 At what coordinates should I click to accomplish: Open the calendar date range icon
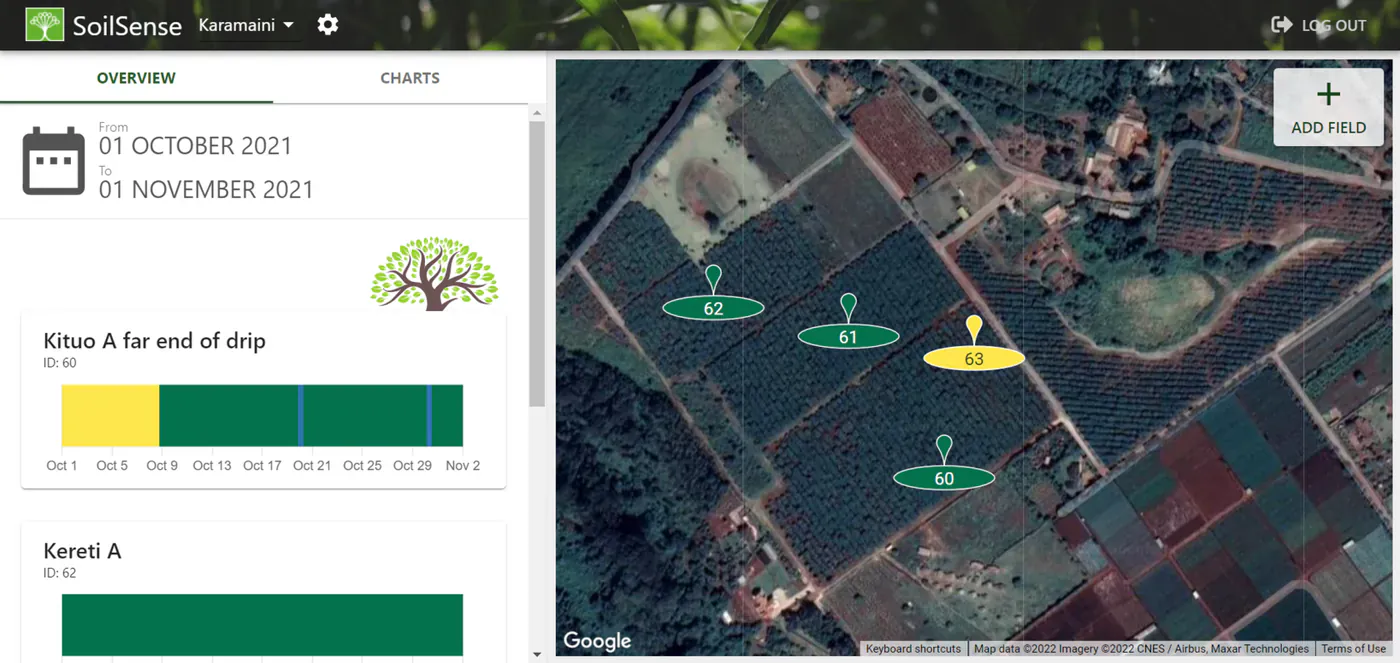53,160
